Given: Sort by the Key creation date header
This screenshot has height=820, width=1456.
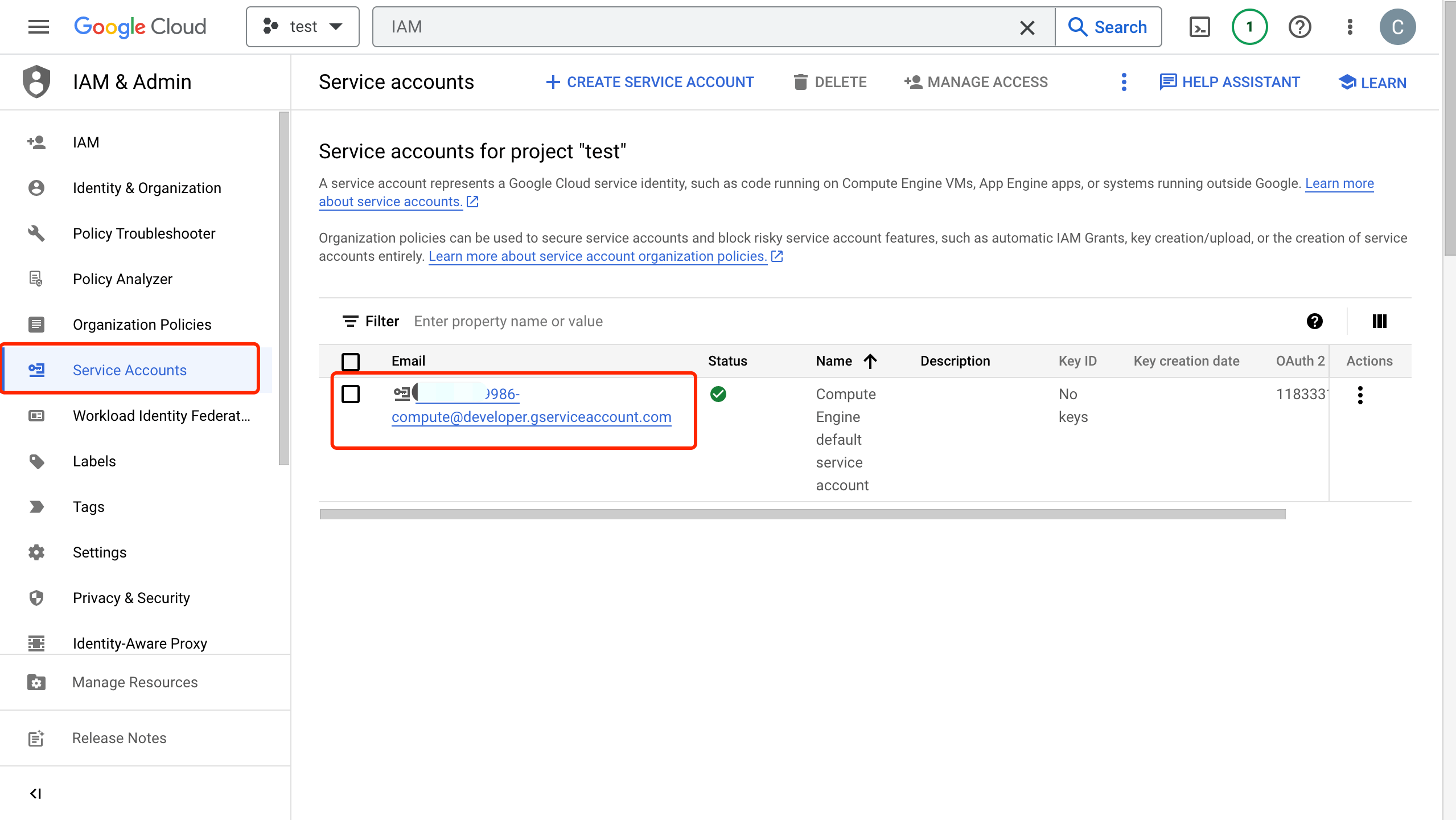Looking at the screenshot, I should 1186,361.
